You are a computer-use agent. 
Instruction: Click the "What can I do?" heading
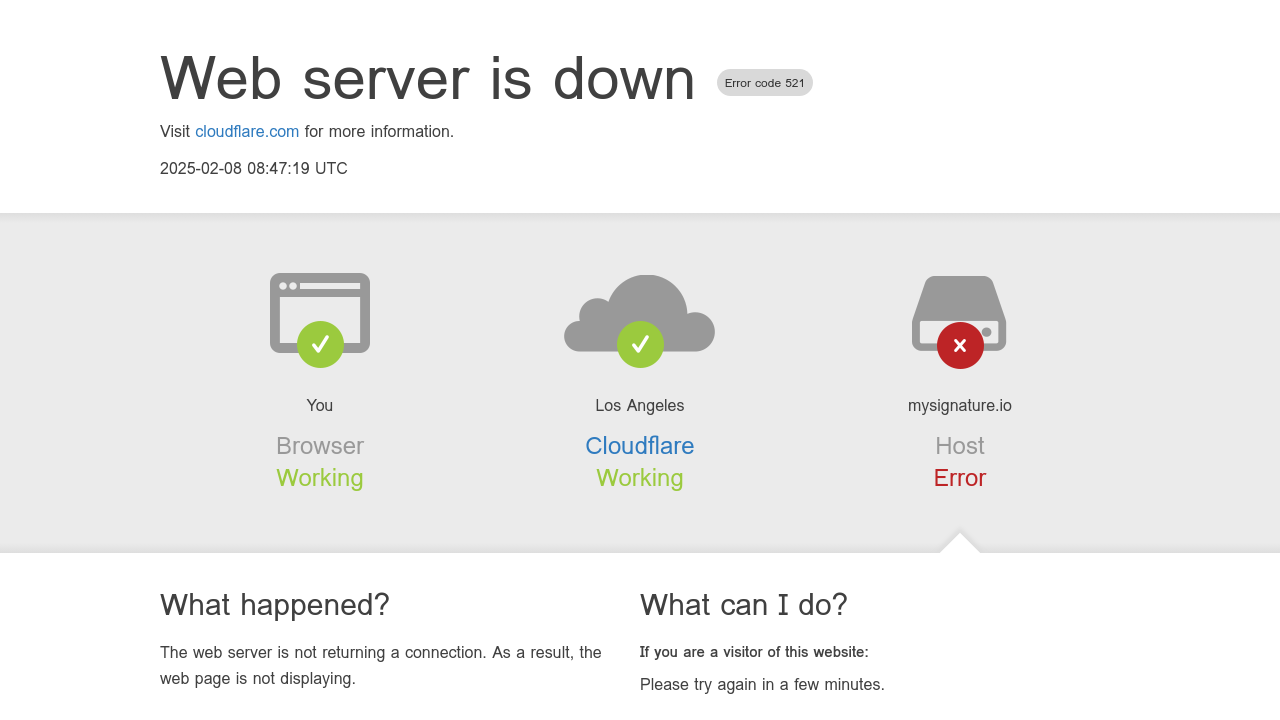(744, 605)
